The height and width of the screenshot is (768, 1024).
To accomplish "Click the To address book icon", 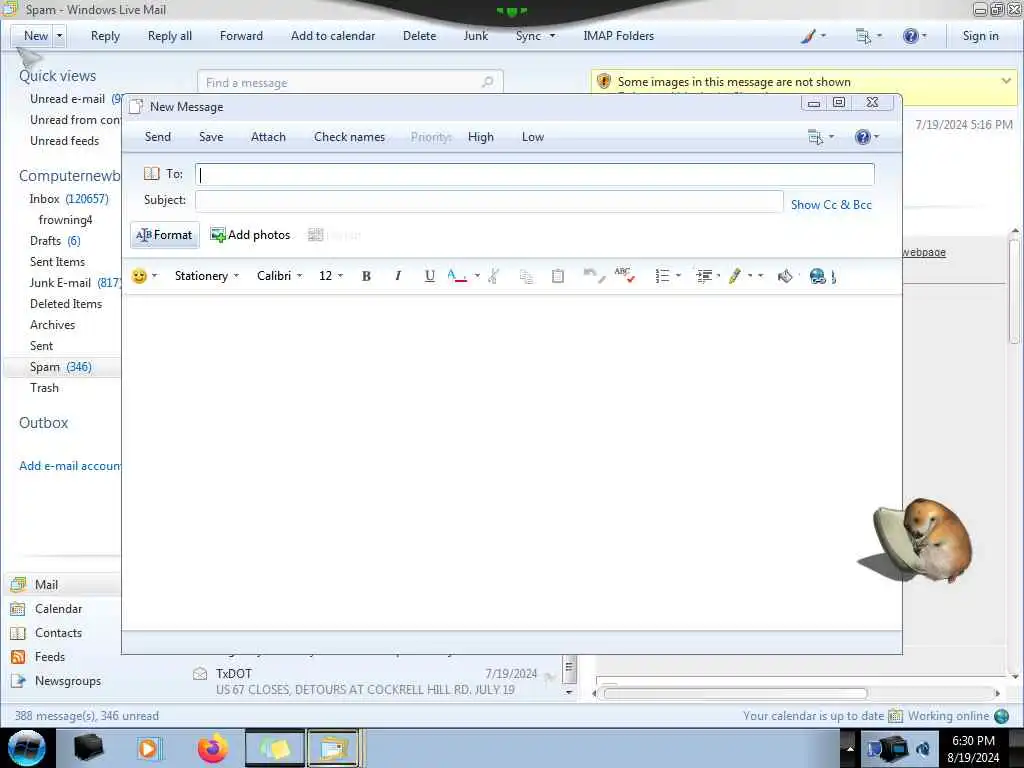I will click(x=152, y=174).
